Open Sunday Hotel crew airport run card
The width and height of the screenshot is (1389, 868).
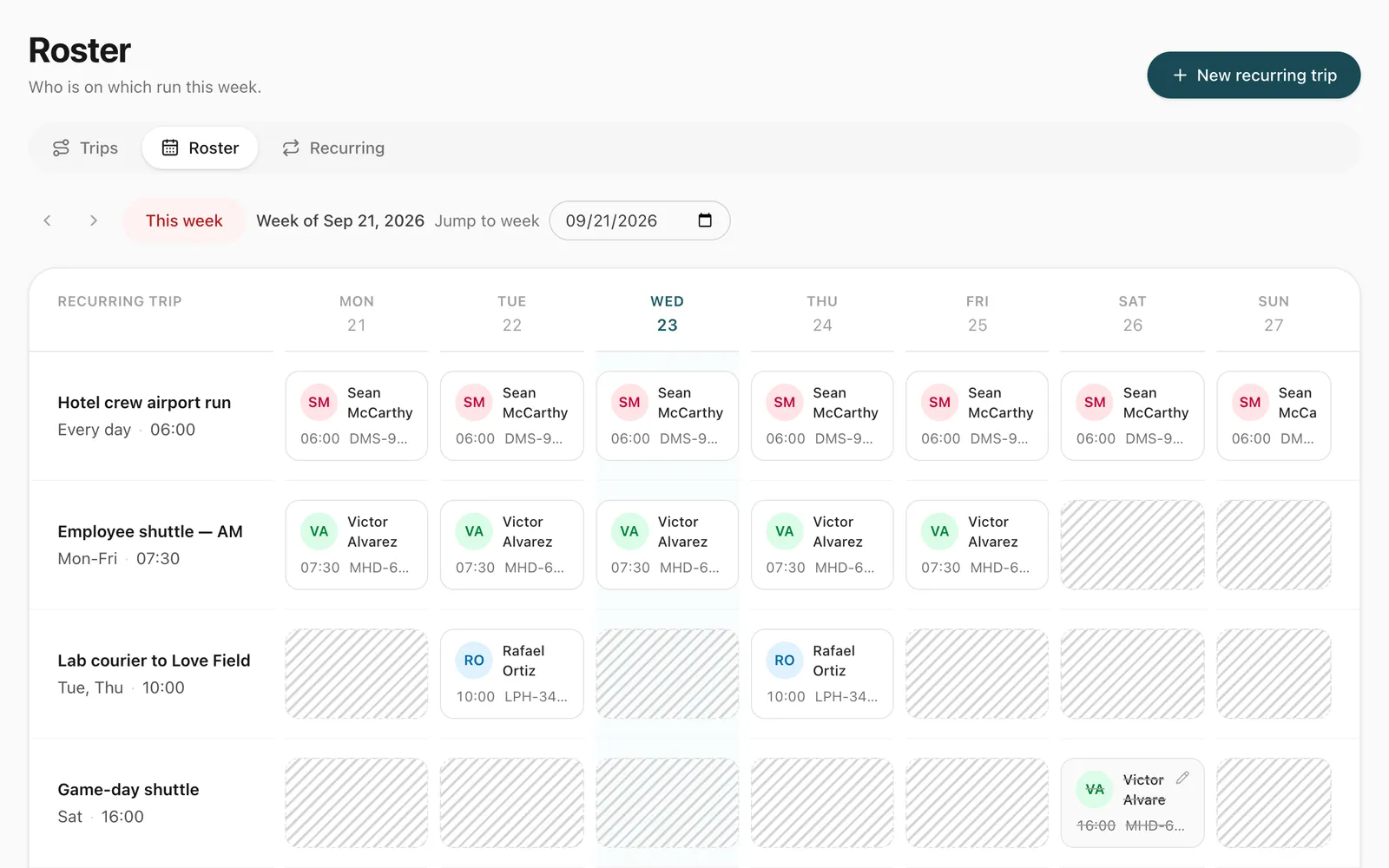[x=1274, y=416]
